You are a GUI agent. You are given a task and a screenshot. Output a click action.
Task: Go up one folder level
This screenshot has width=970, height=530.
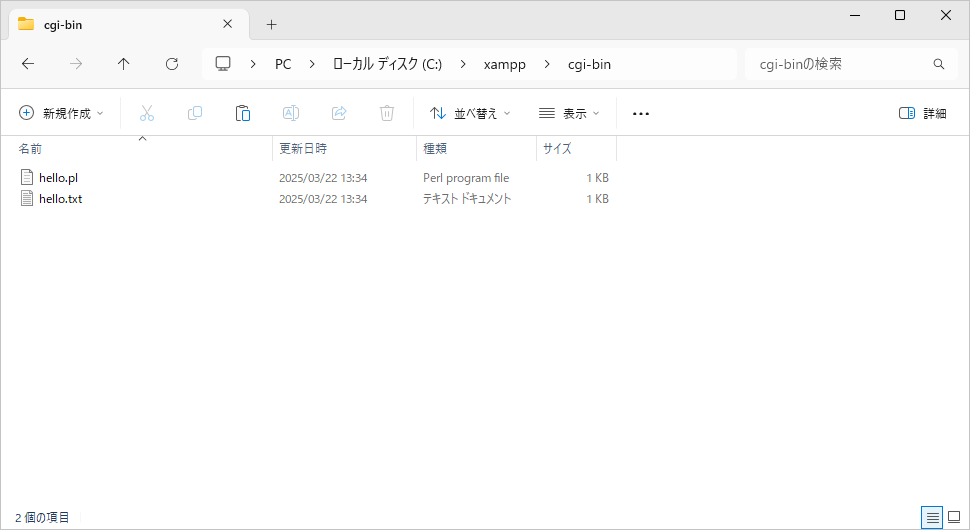[124, 64]
